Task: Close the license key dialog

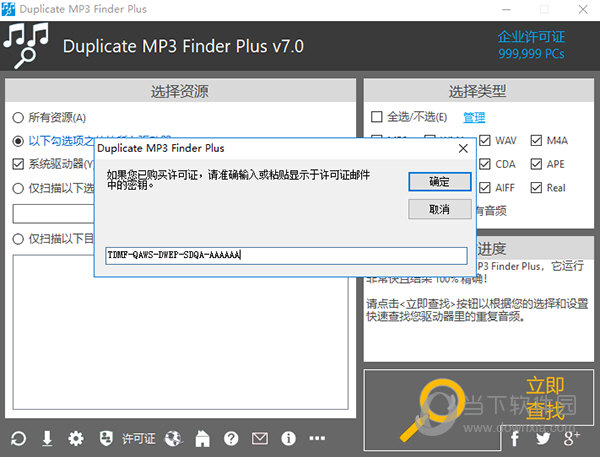Action: pos(463,149)
